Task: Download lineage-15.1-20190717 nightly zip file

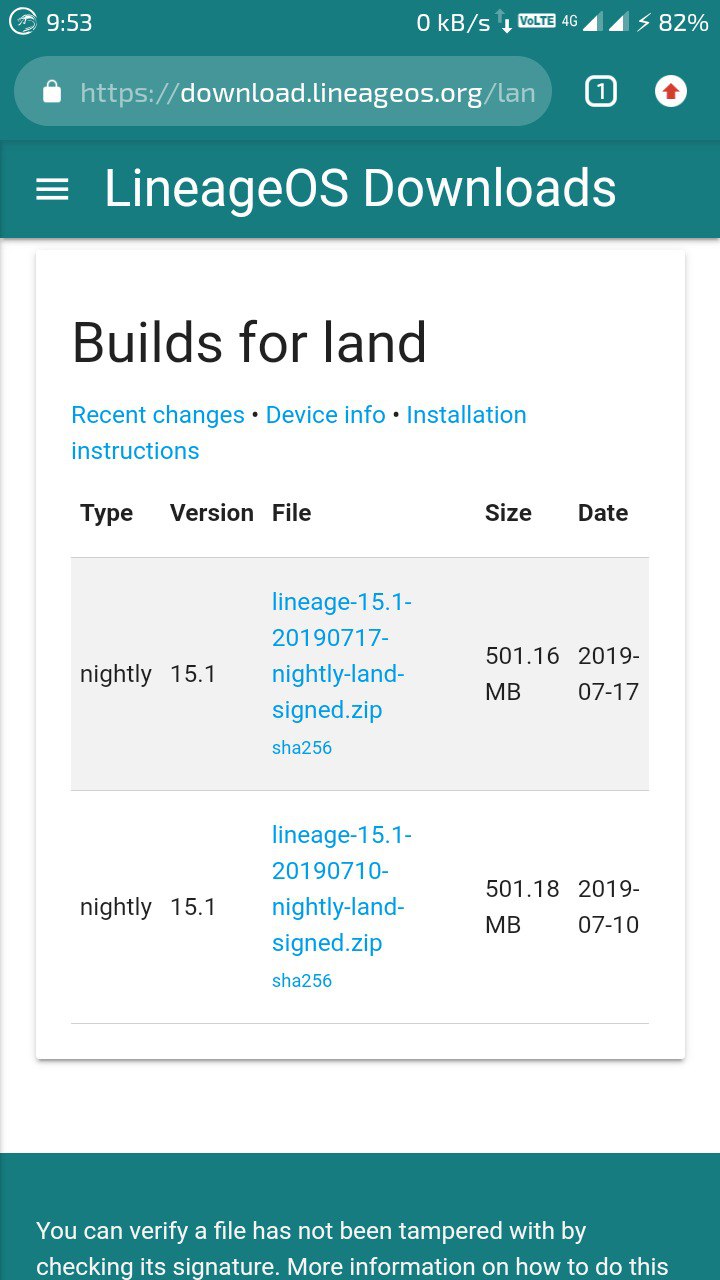Action: (341, 656)
